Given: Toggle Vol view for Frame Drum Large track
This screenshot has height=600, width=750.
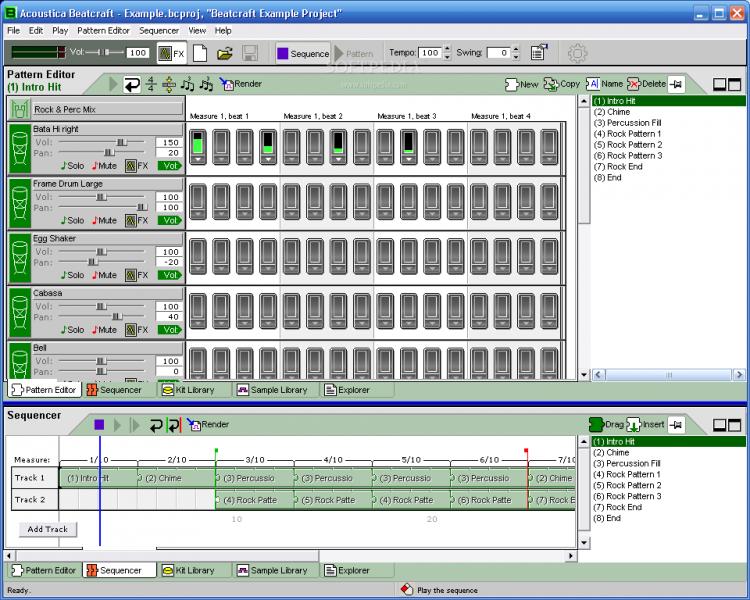Looking at the screenshot, I should click(170, 221).
